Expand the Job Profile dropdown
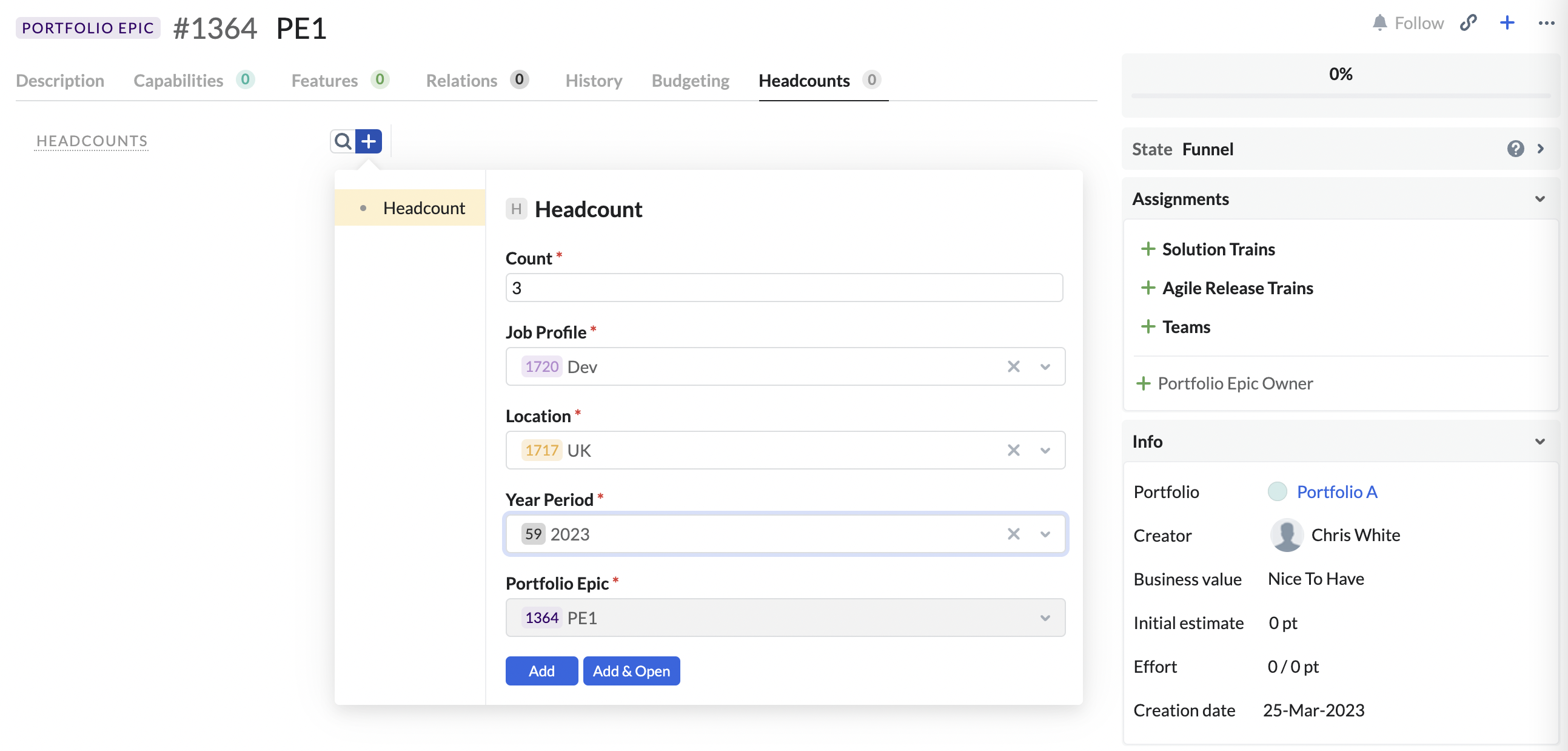1568x751 pixels. [1045, 366]
